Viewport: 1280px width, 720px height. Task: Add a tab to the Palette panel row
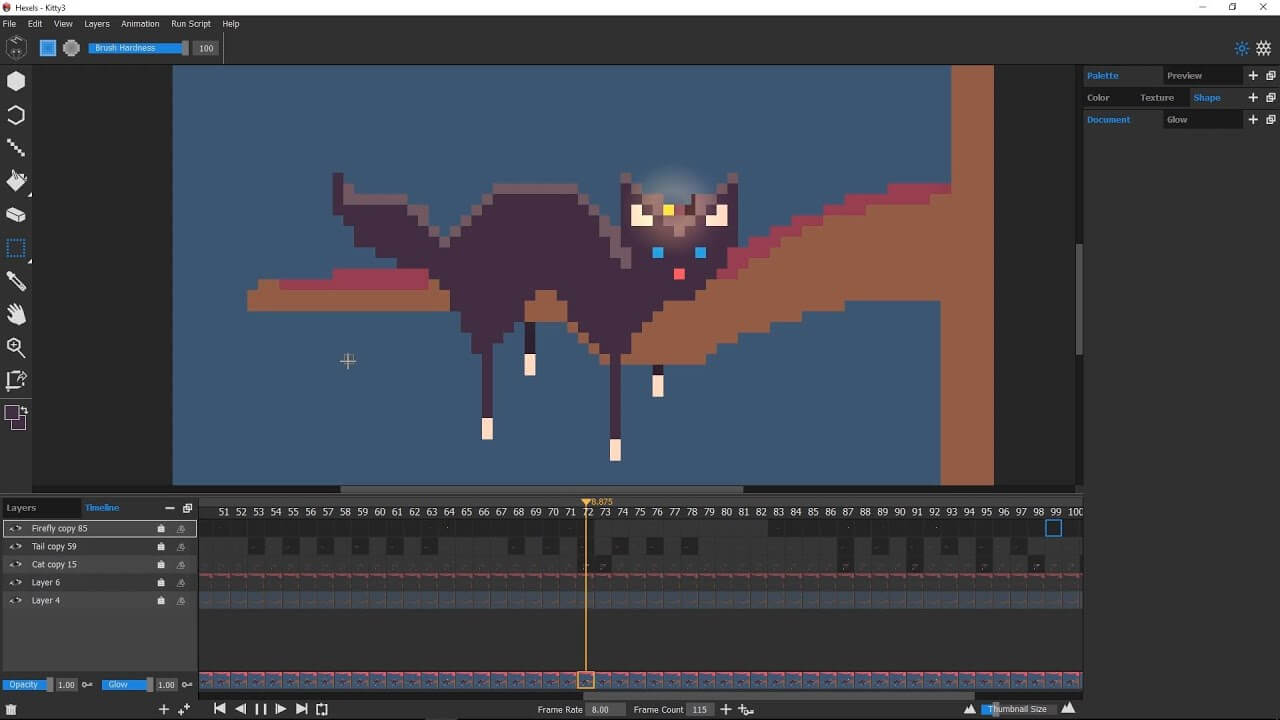click(x=1253, y=76)
